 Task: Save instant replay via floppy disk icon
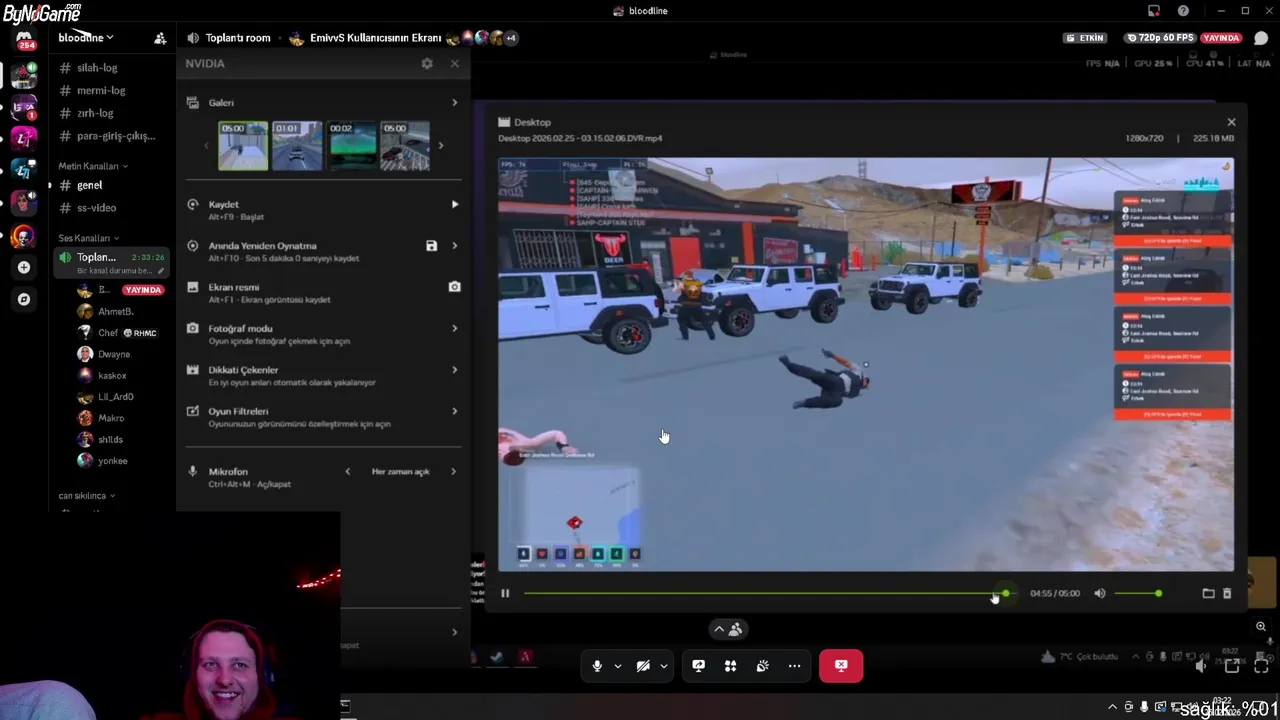(x=431, y=245)
